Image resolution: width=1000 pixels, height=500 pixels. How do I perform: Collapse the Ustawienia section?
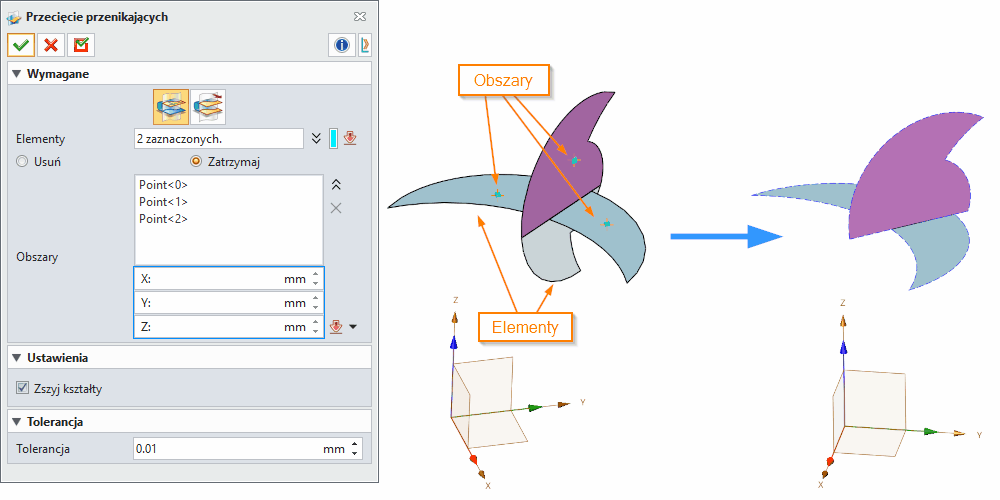coord(16,357)
